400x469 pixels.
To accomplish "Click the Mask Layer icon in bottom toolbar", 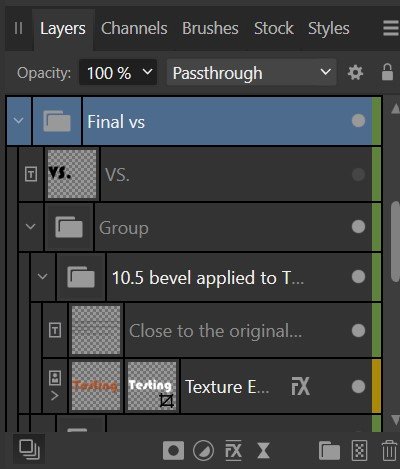I will [x=173, y=451].
